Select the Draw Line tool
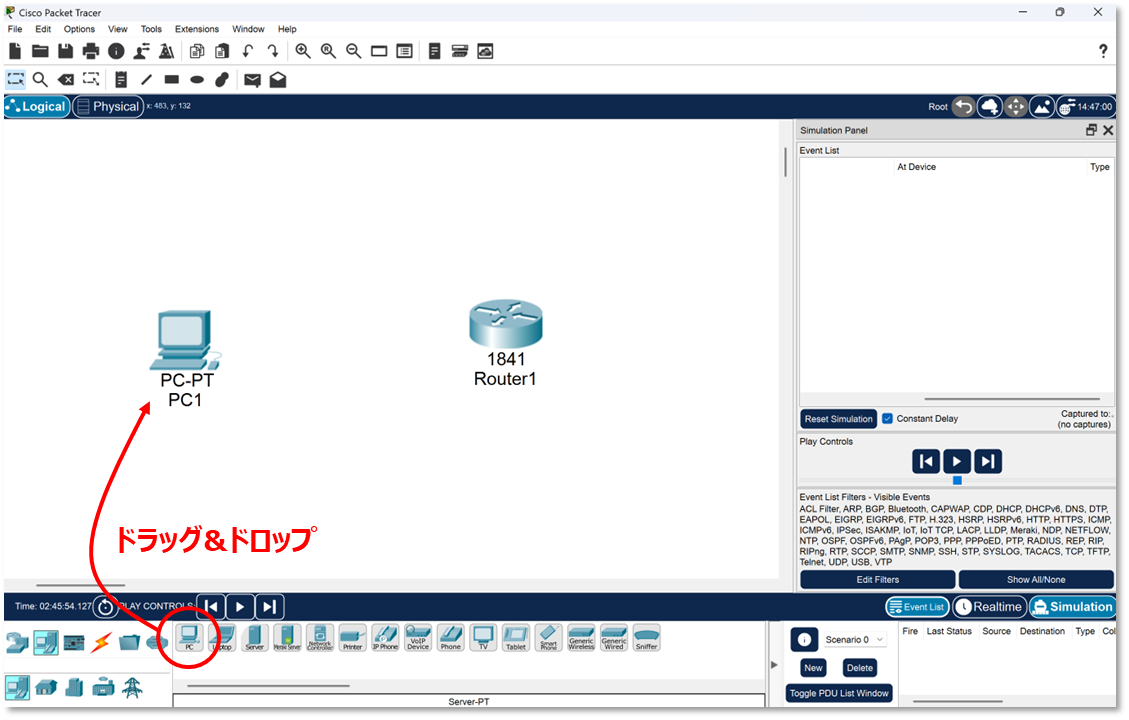This screenshot has width=1129, height=720. [146, 80]
